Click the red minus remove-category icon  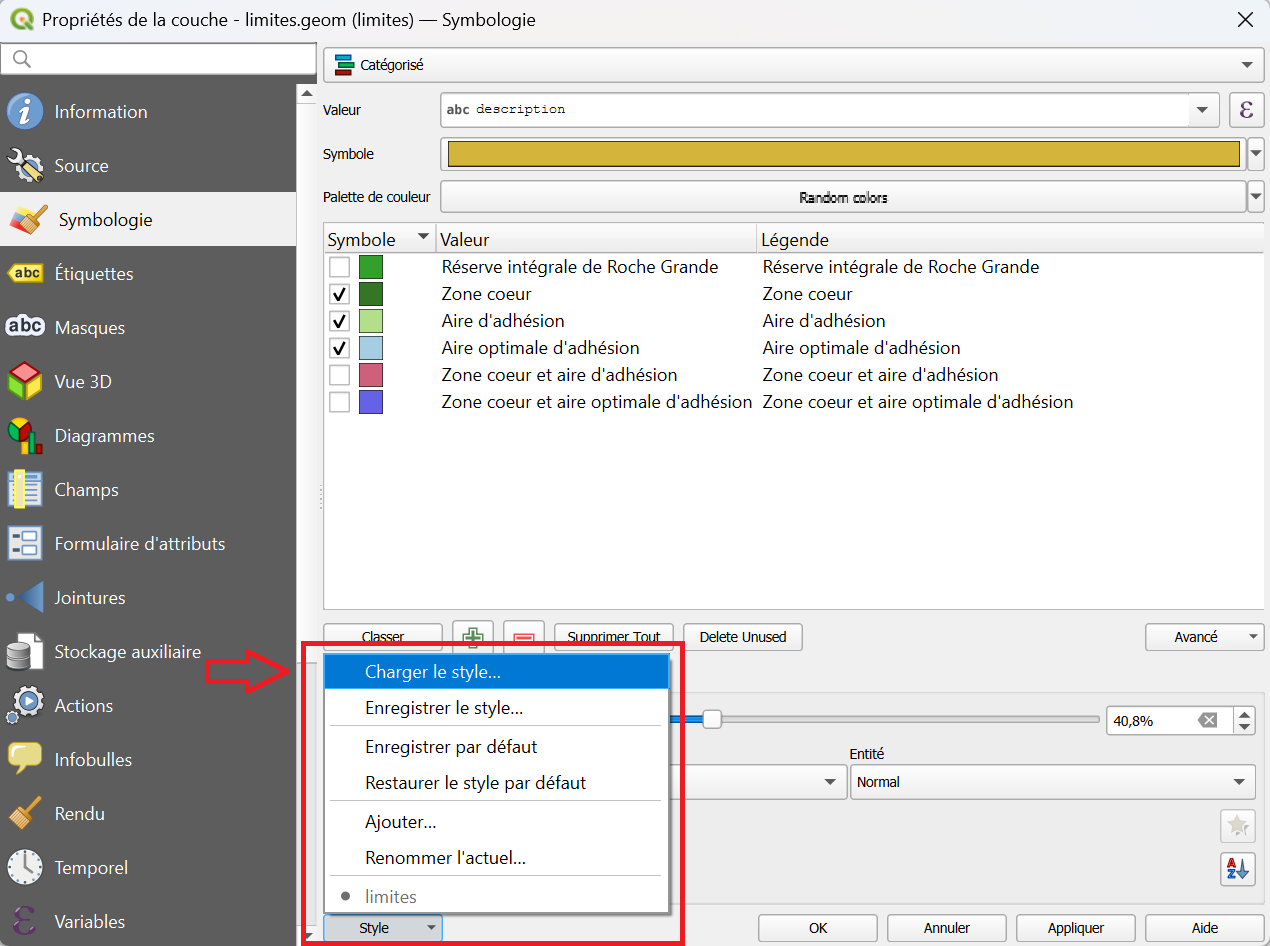coord(524,637)
